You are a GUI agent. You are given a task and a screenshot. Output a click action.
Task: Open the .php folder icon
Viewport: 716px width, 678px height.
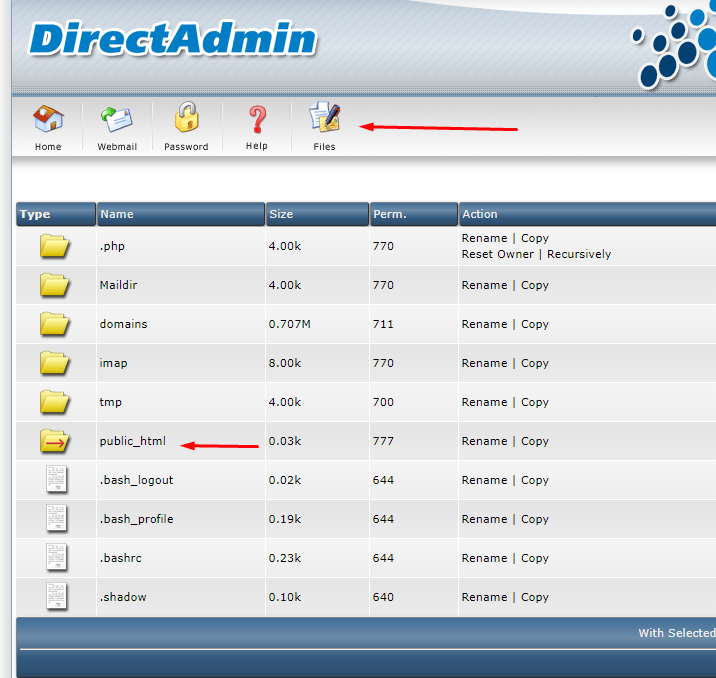(x=54, y=246)
